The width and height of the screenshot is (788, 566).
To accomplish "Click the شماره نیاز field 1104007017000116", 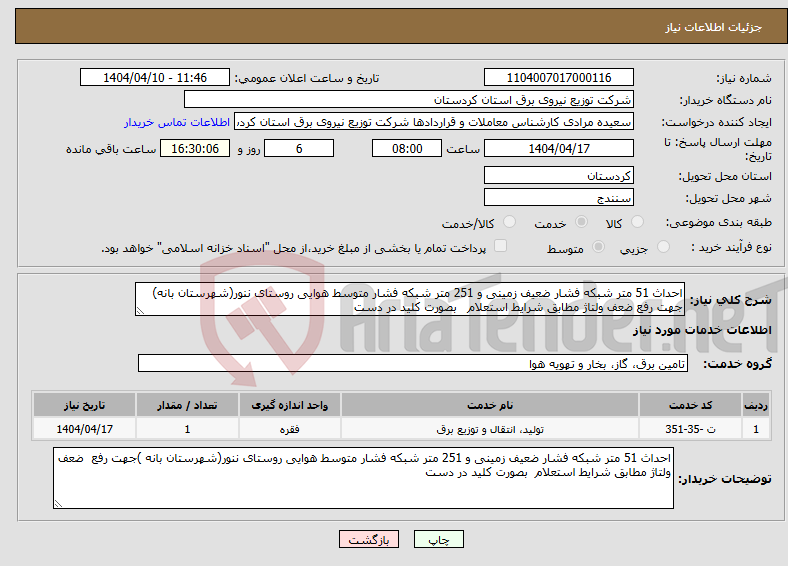I will point(558,77).
